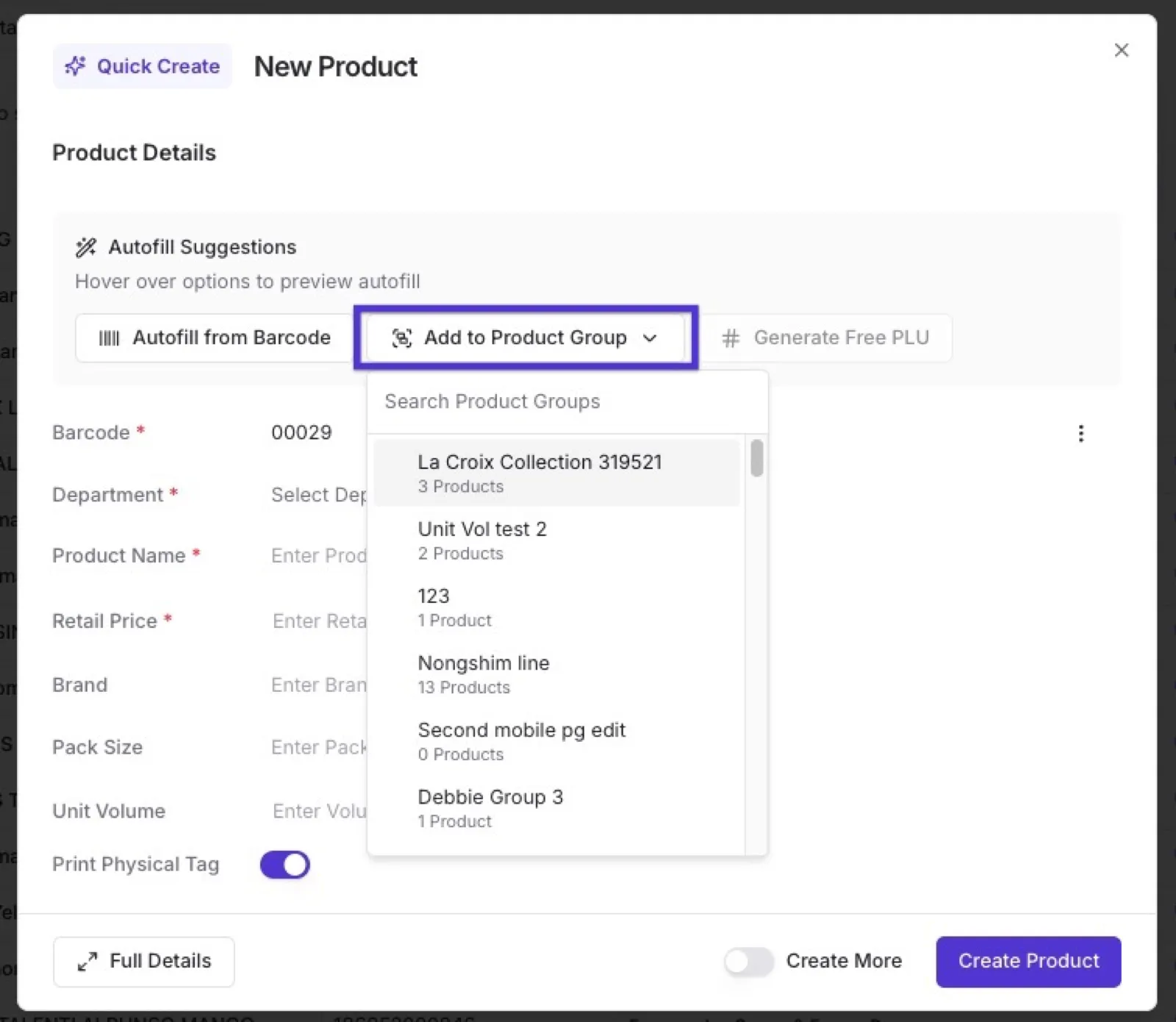Viewport: 1176px width, 1022px height.
Task: Focus the Search Product Groups field
Action: [567, 401]
